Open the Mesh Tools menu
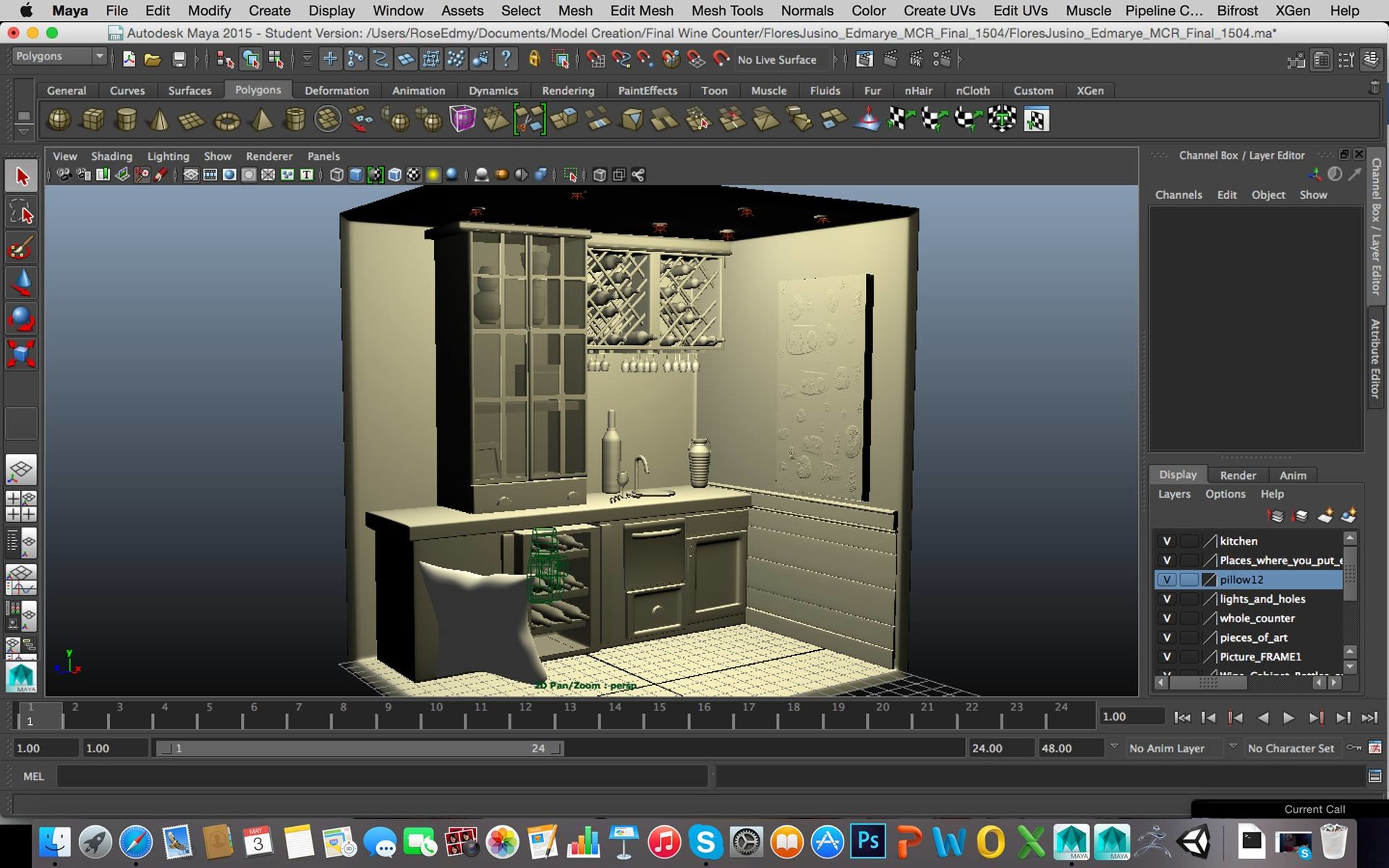The width and height of the screenshot is (1389, 868). coord(726,11)
